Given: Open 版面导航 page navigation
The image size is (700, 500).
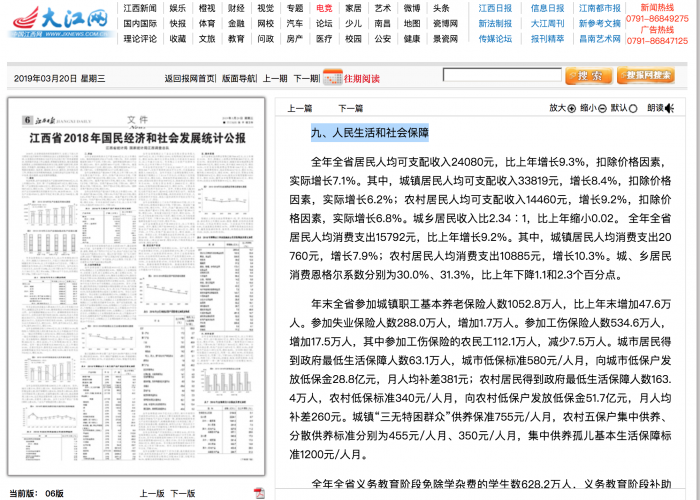Looking at the screenshot, I should coord(238,78).
